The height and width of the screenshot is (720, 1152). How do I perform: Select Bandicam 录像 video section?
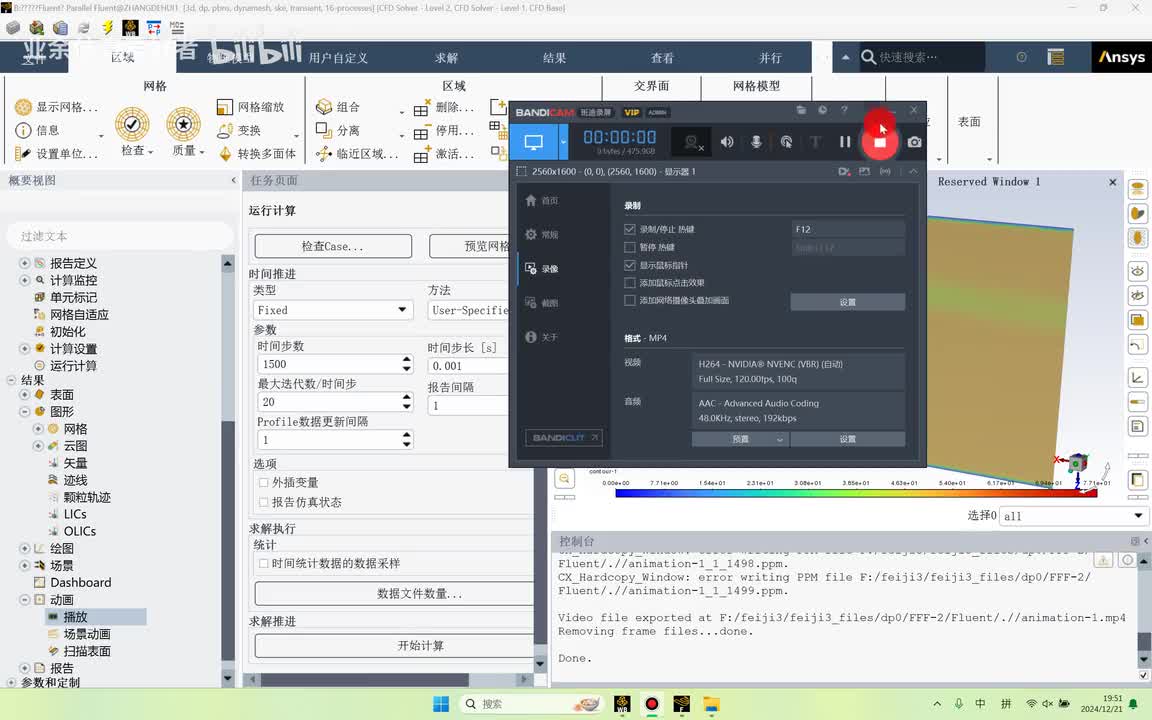tap(542, 269)
